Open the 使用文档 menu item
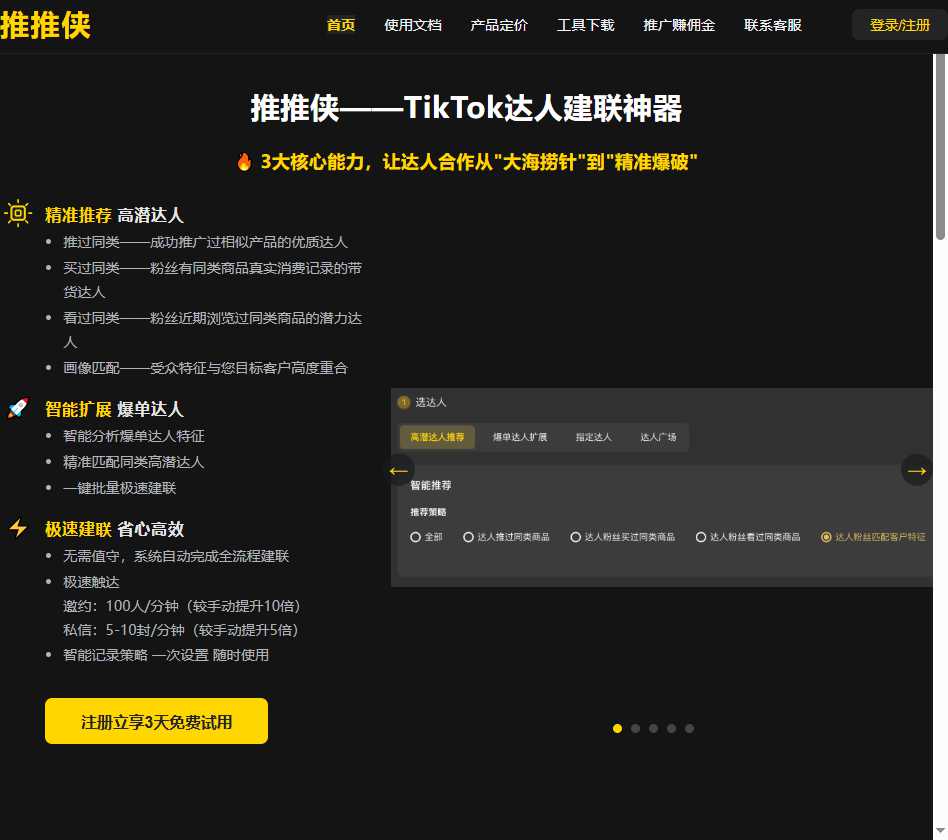 (x=413, y=26)
